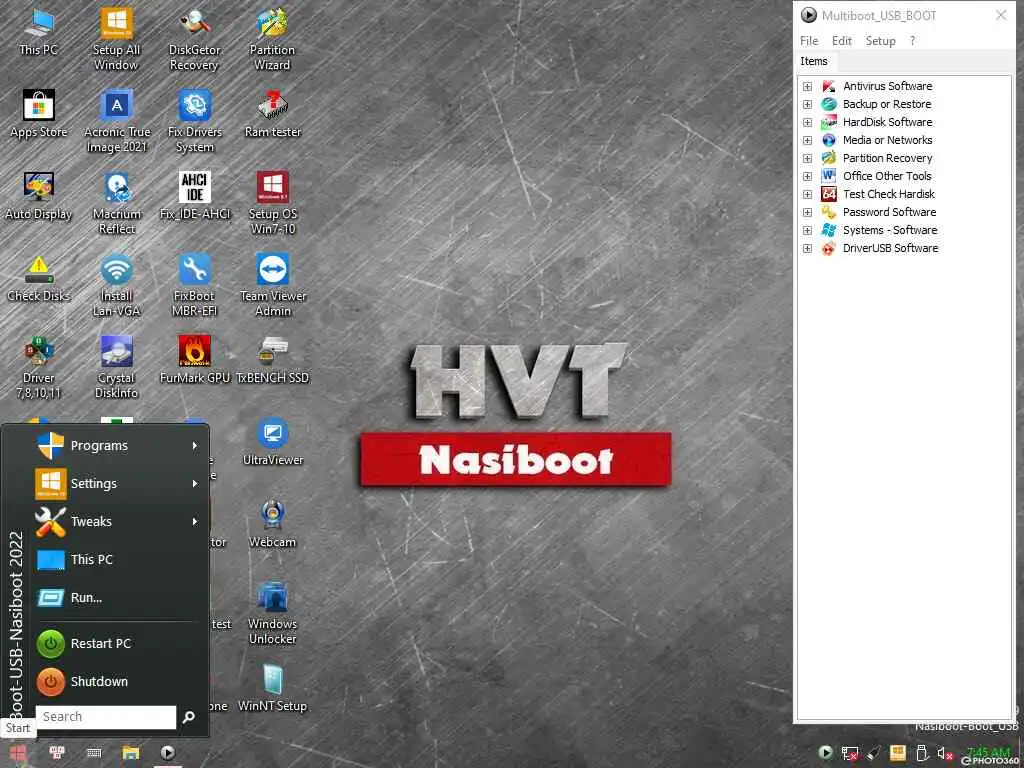Expand the DriverUSB Software node
Screen dimensions: 1024x768
pyautogui.click(x=807, y=248)
